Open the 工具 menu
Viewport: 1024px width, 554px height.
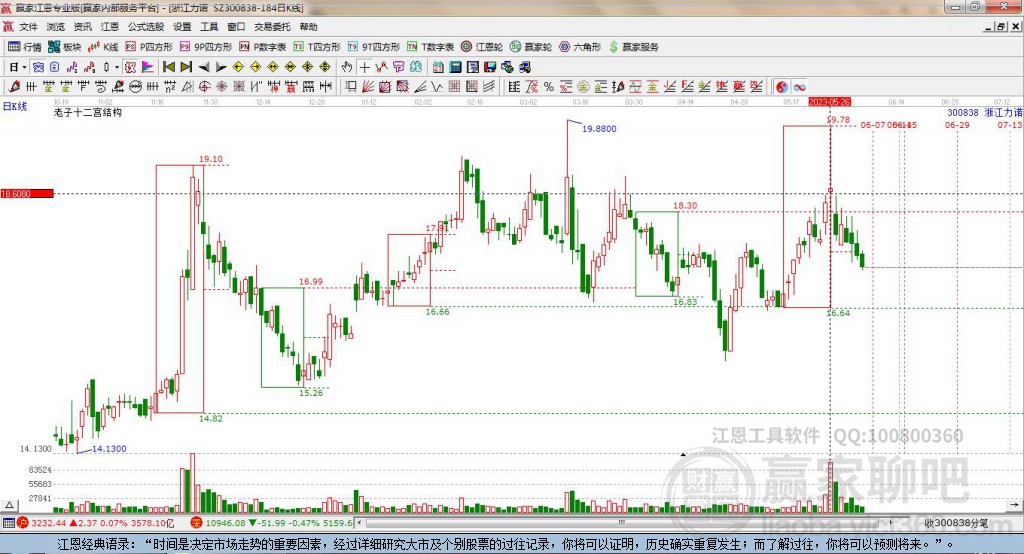[209, 27]
